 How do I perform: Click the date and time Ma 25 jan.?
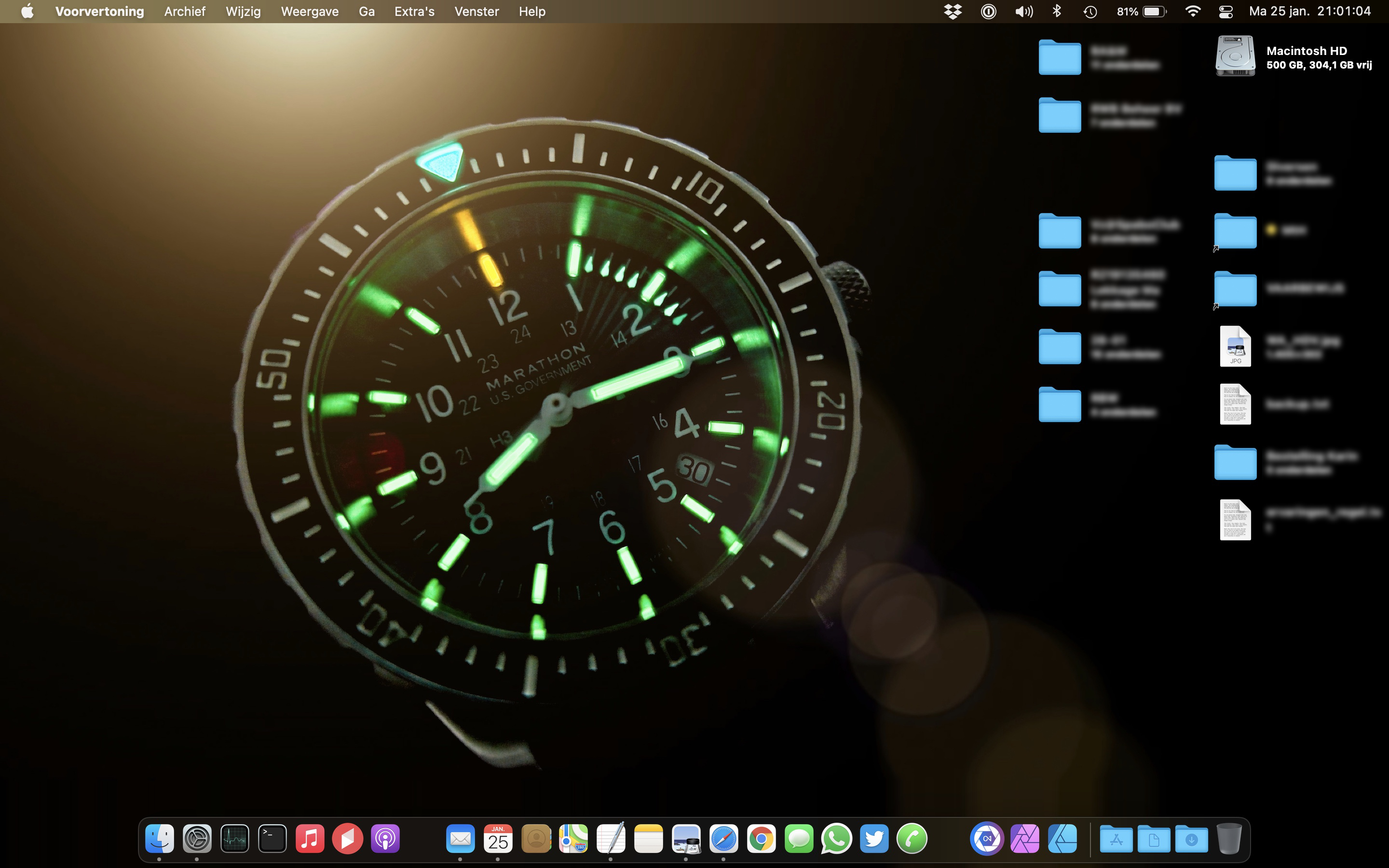point(1310,12)
